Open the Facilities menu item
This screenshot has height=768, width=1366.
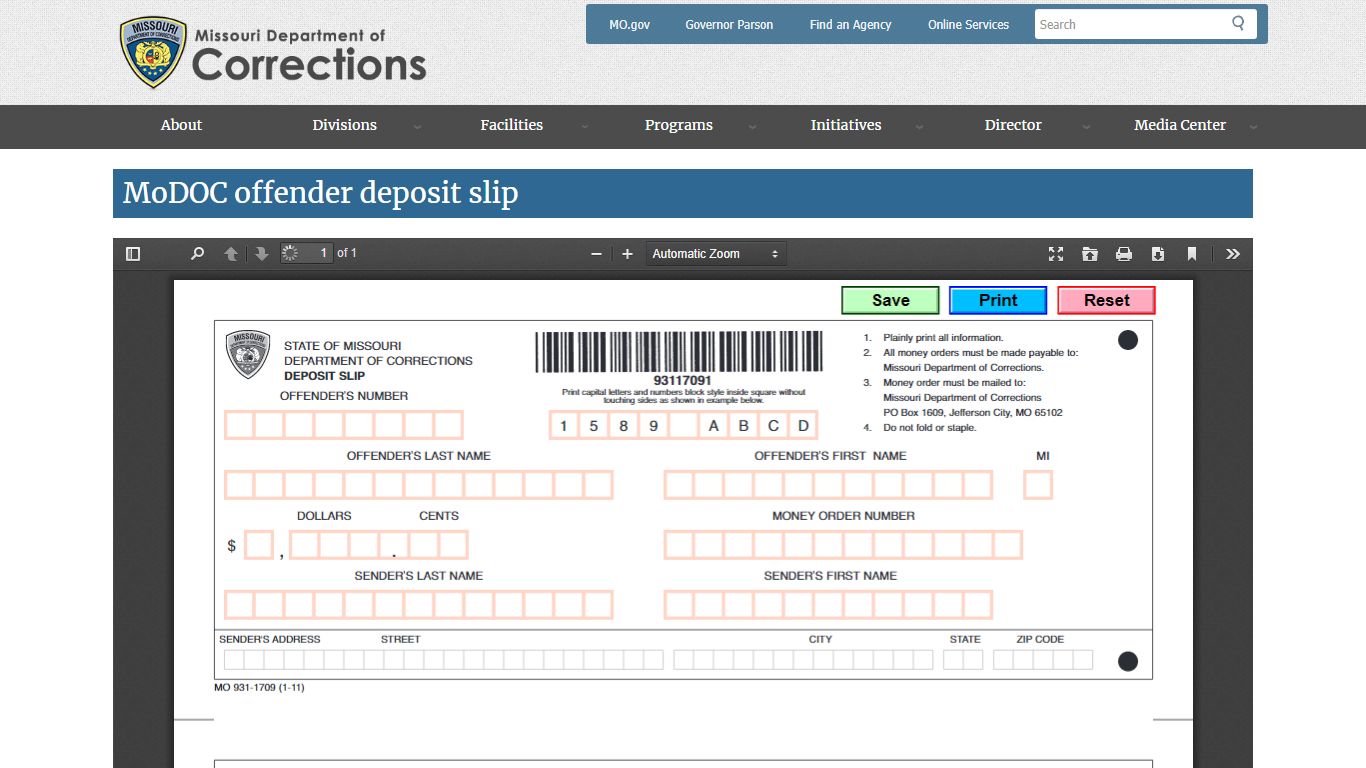tap(511, 125)
